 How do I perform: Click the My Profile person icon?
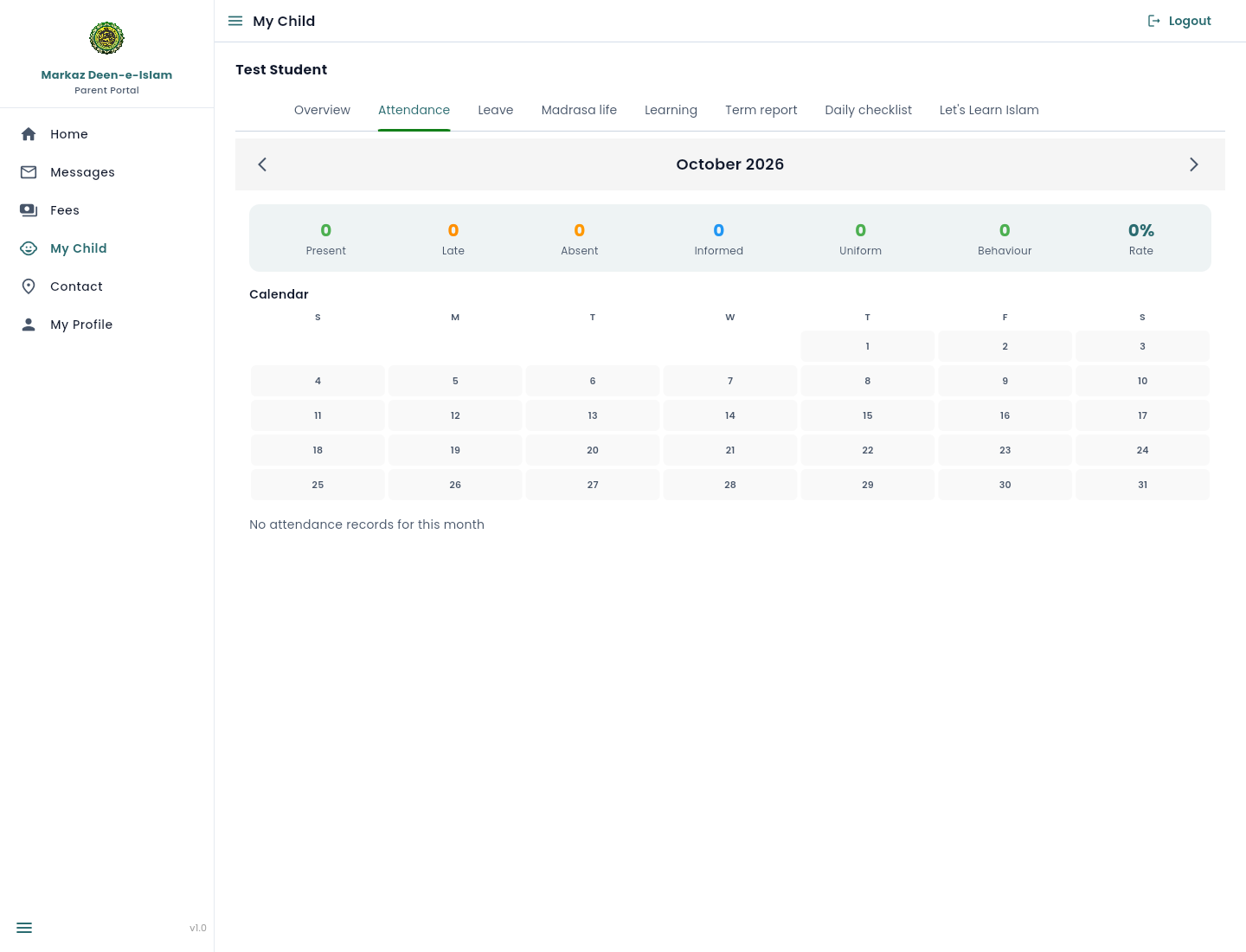coord(29,325)
